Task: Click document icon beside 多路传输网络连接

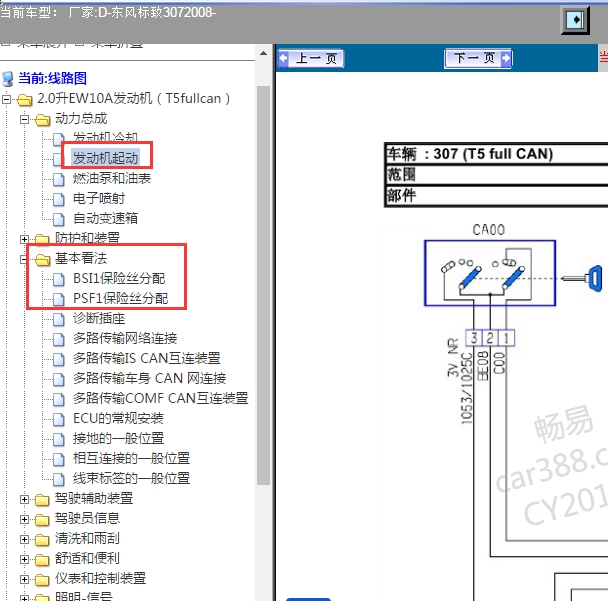Action: click(59, 339)
